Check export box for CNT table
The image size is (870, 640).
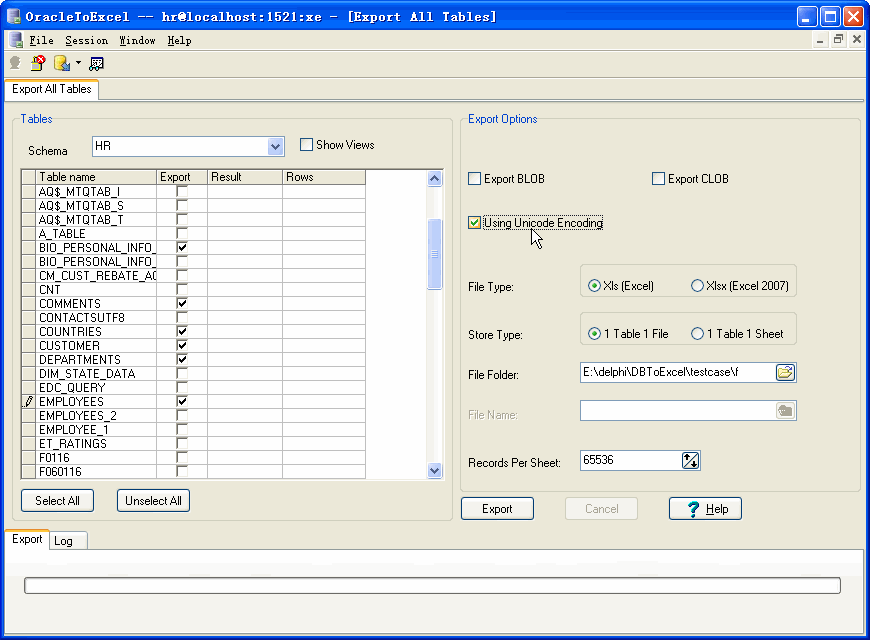[x=182, y=289]
